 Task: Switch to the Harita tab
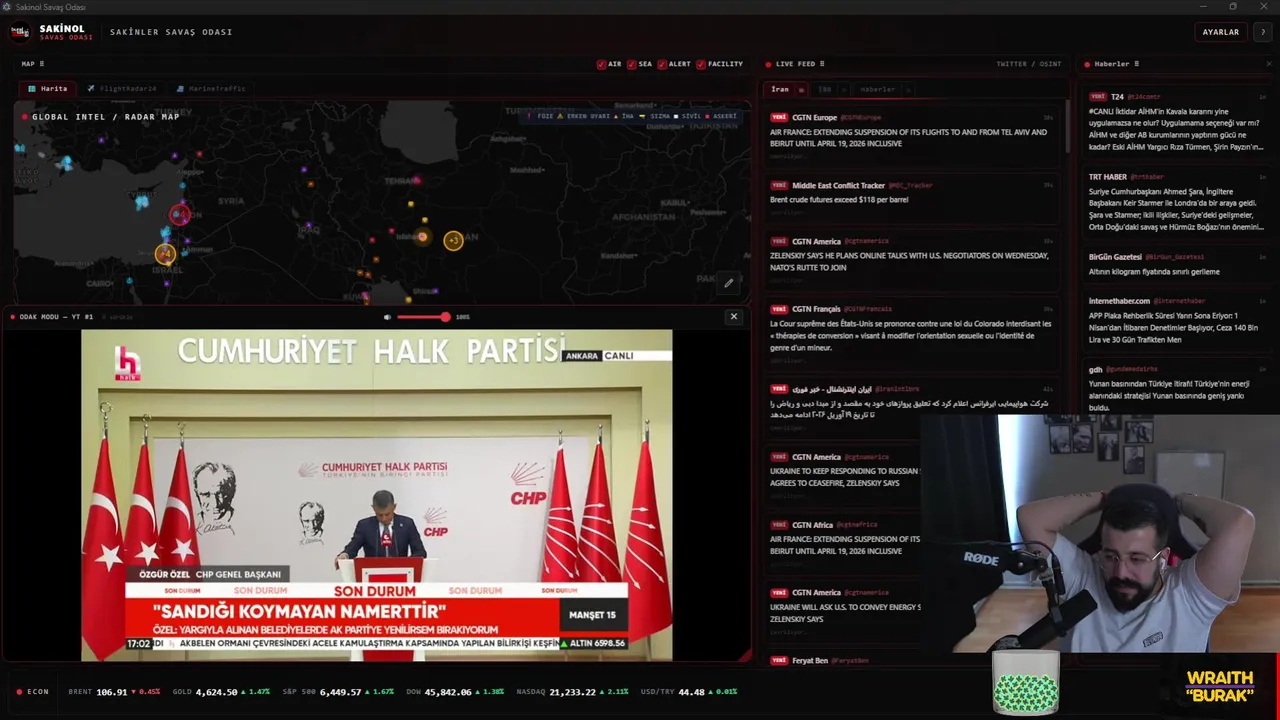47,89
